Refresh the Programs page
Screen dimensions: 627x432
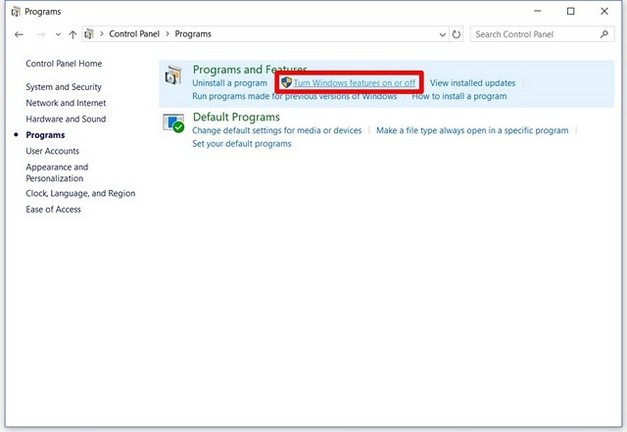coord(456,34)
